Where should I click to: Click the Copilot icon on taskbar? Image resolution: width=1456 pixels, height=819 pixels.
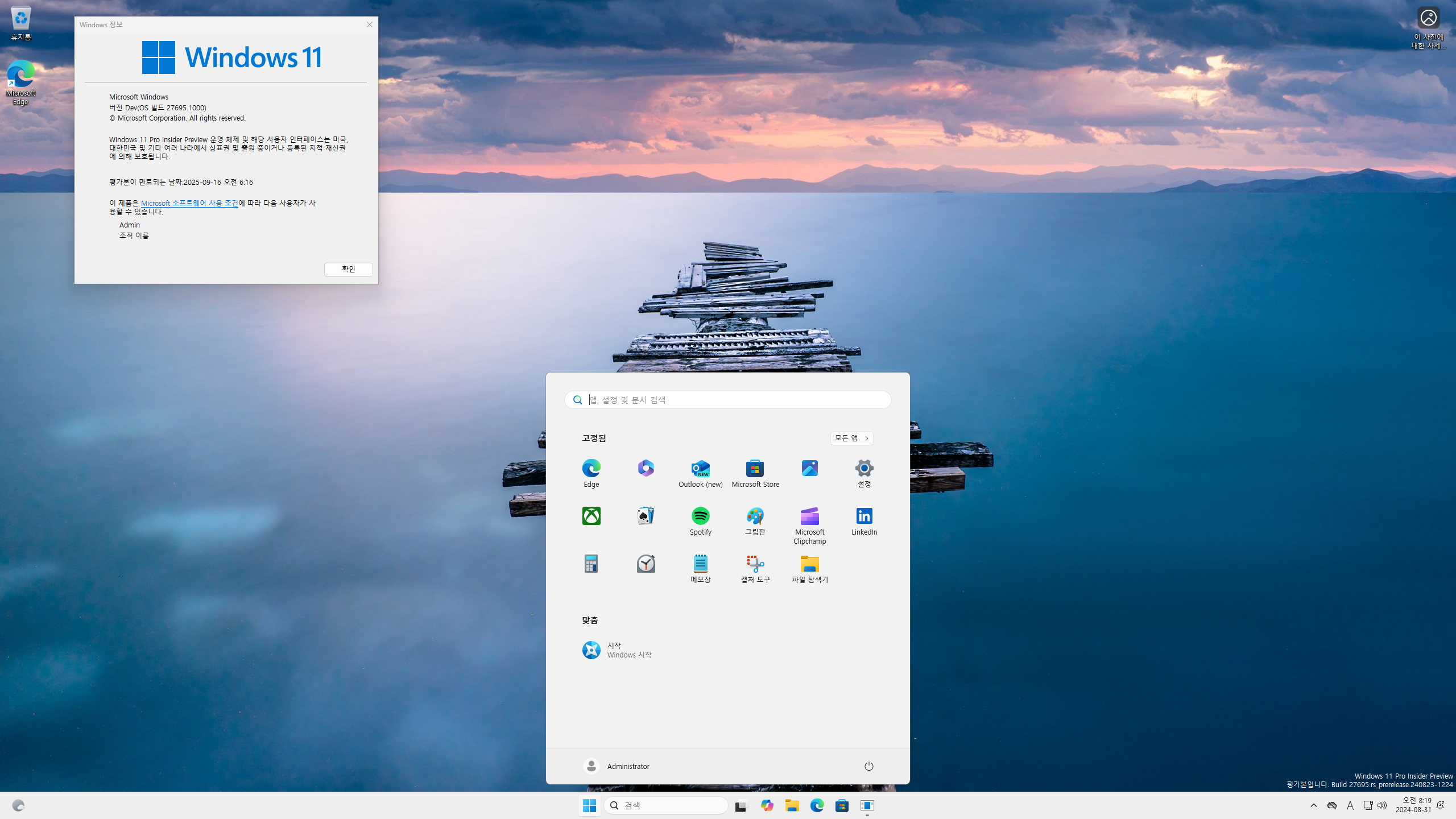pyautogui.click(x=767, y=805)
